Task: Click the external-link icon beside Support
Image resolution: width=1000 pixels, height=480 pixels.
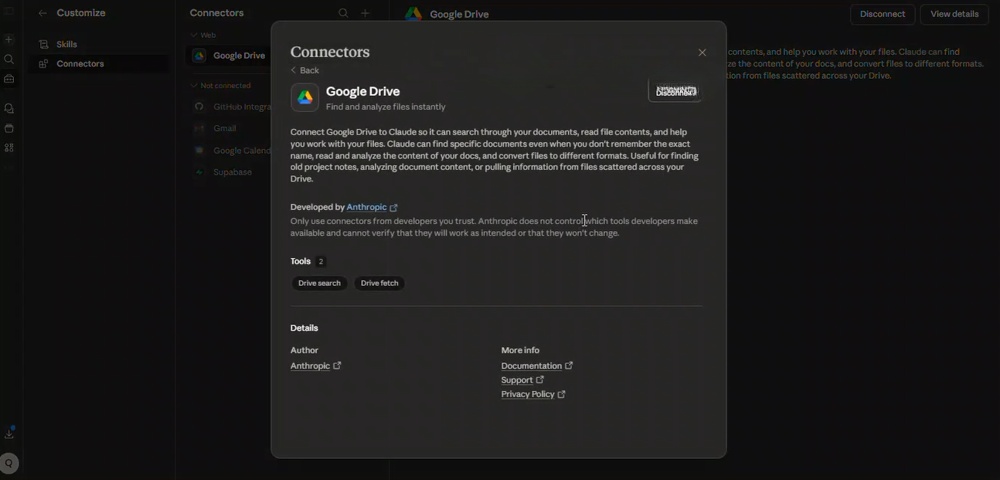Action: click(540, 379)
